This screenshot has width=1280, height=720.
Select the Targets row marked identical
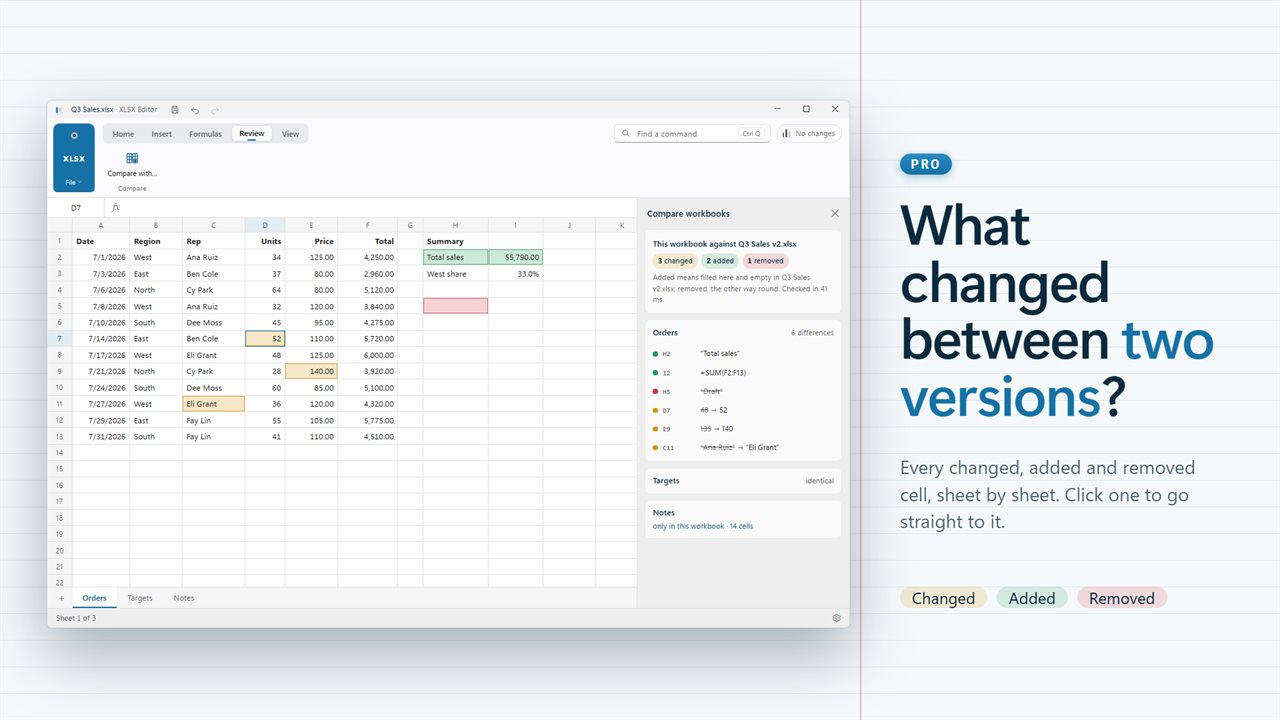pyautogui.click(x=743, y=481)
